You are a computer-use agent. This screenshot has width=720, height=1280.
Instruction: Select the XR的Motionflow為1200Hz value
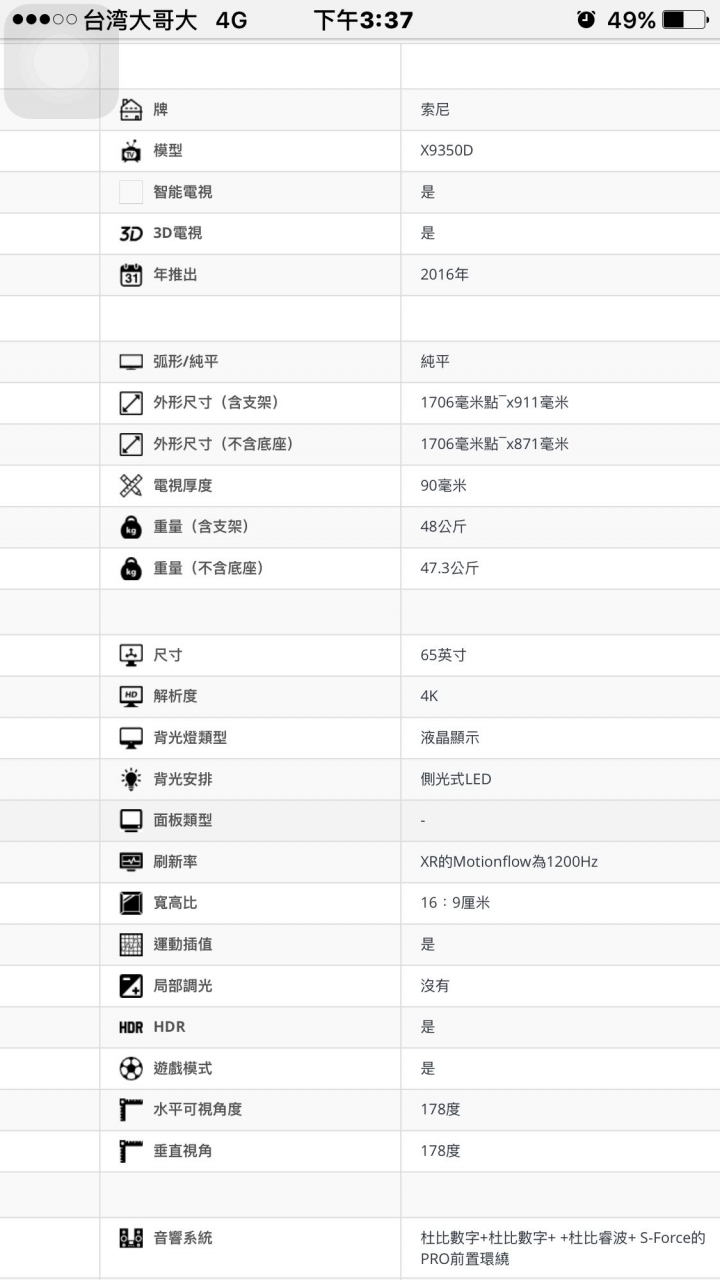[509, 861]
